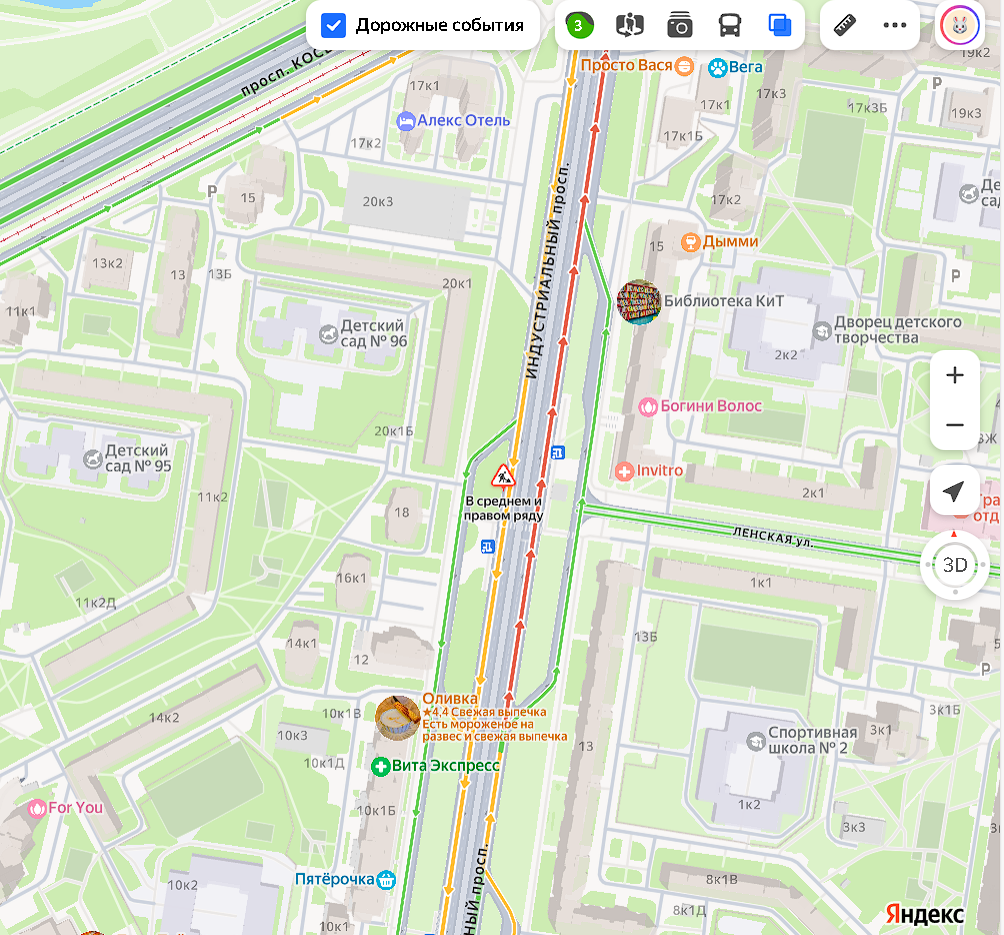
Task: Click the my location arrow
Action: 955,491
